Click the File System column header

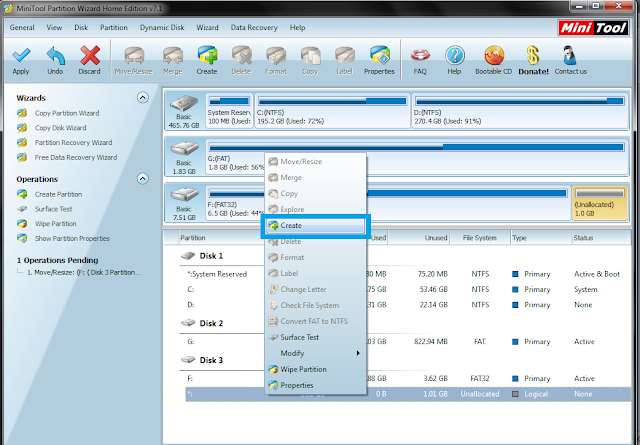(480, 238)
